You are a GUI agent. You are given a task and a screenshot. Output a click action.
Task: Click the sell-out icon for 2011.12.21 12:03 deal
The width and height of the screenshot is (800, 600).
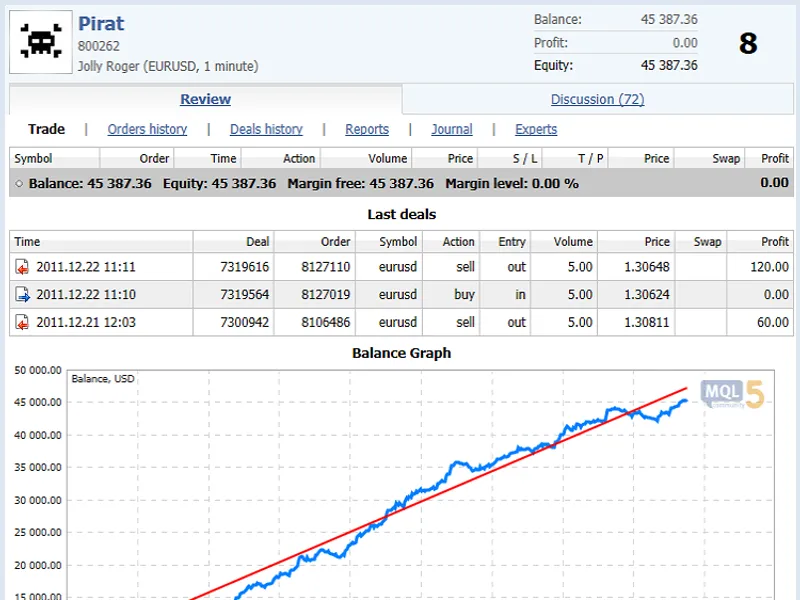point(22,322)
